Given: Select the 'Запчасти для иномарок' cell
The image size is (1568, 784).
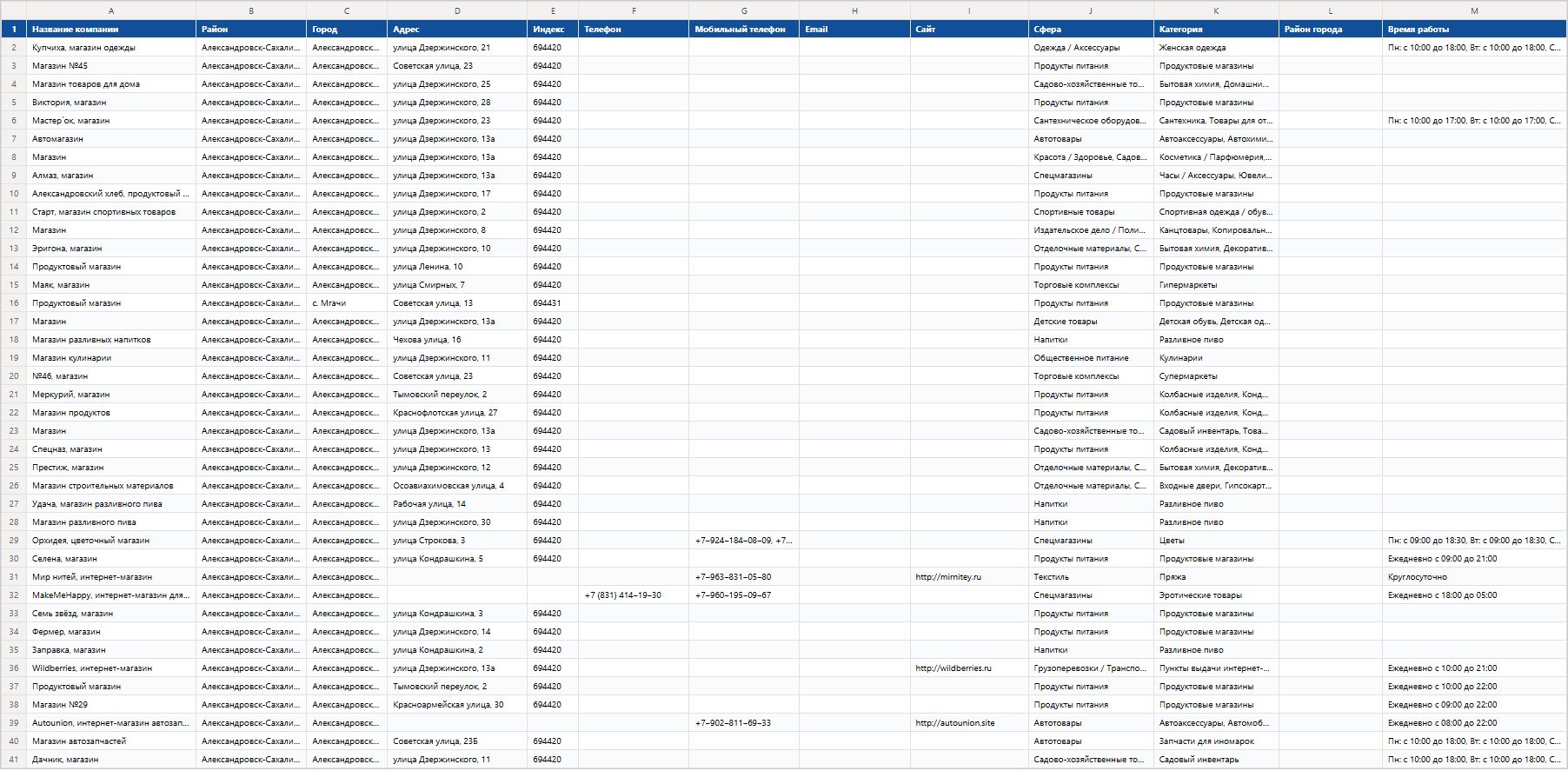Looking at the screenshot, I should point(1216,741).
